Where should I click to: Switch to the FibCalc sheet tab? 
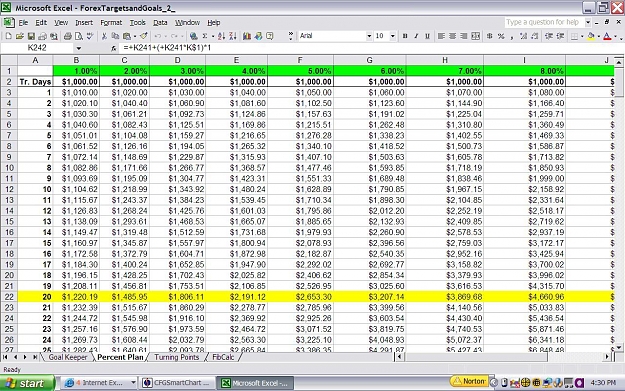(x=223, y=357)
